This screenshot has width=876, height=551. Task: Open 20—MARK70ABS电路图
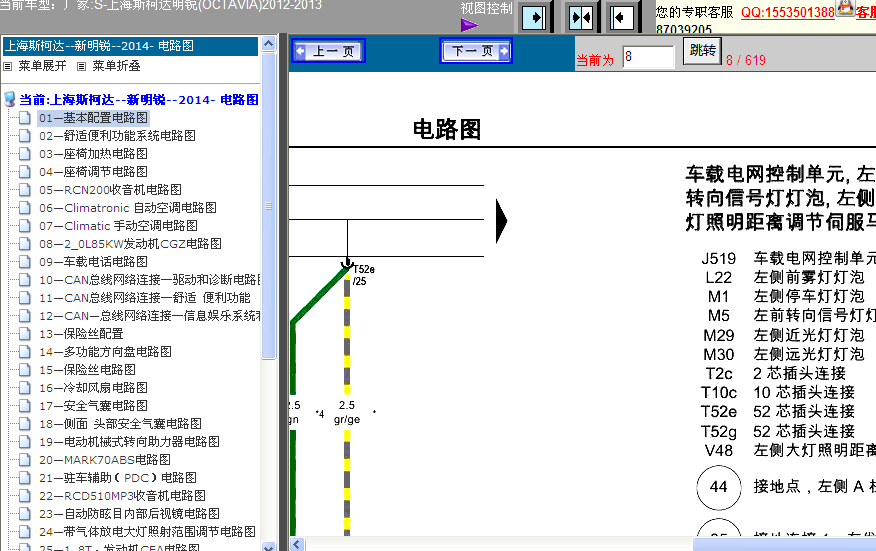coord(104,460)
